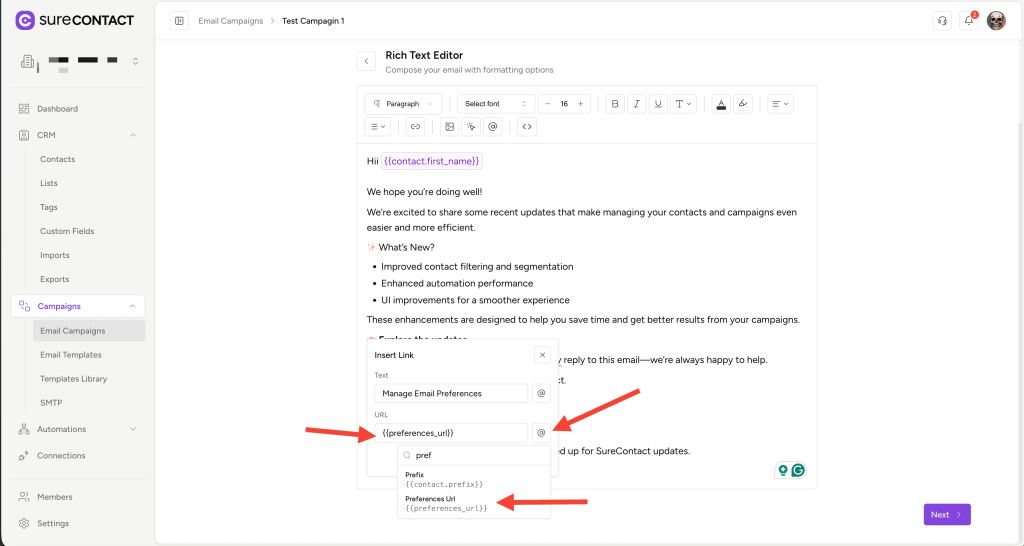Click the text color swatch button

[x=720, y=104]
